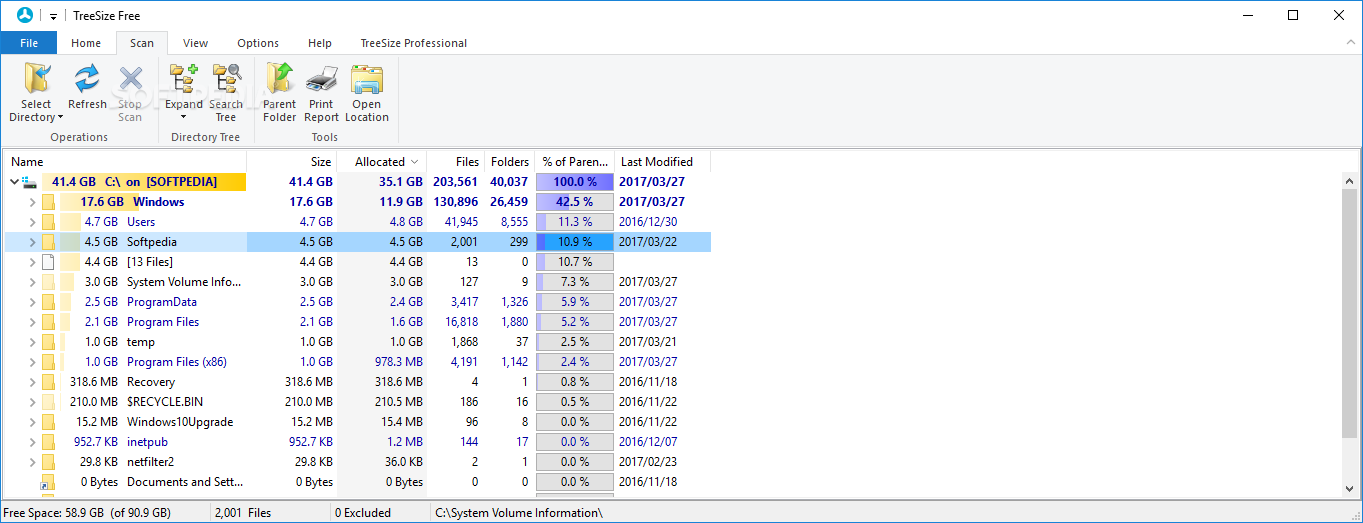1363x523 pixels.
Task: Sort by the Files column header
Action: (456, 161)
